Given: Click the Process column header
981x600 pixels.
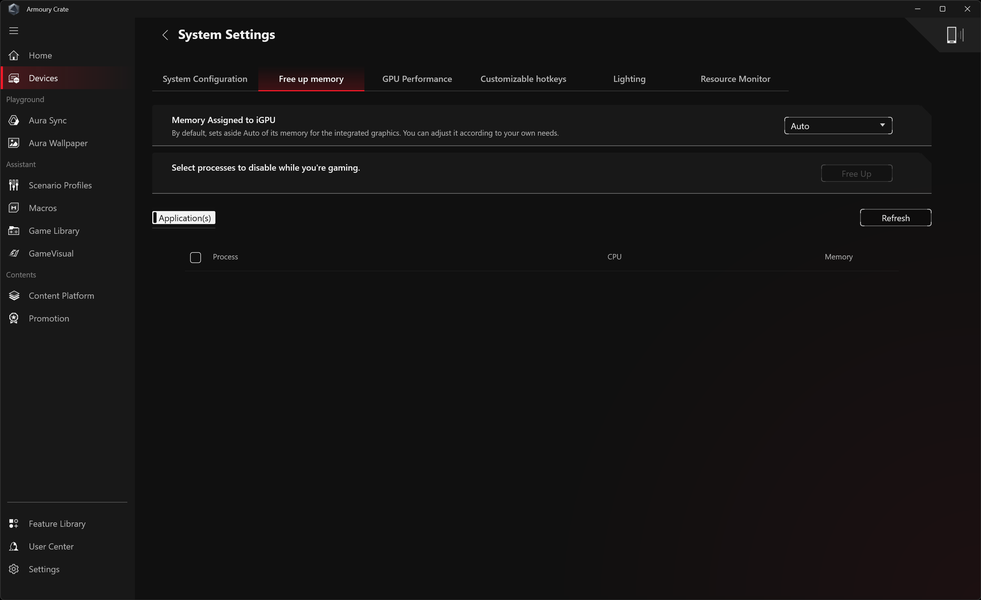Looking at the screenshot, I should pos(225,257).
